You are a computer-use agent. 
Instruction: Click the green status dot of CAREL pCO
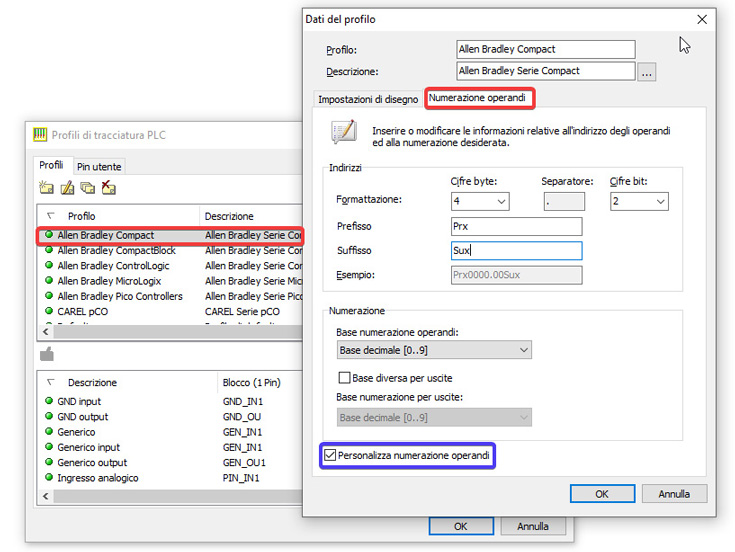[x=48, y=311]
